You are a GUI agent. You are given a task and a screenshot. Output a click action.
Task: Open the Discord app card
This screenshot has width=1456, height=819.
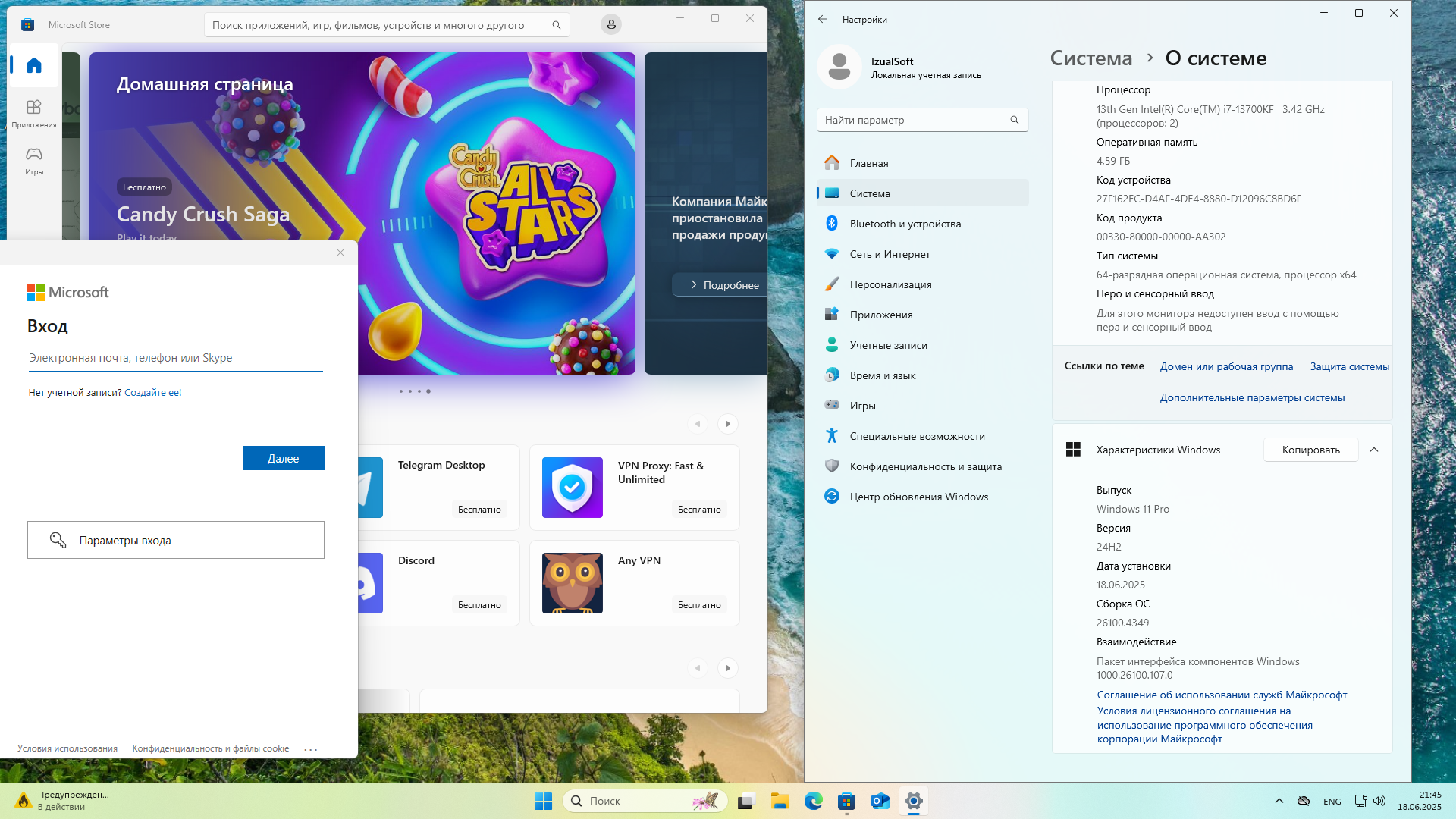point(438,583)
